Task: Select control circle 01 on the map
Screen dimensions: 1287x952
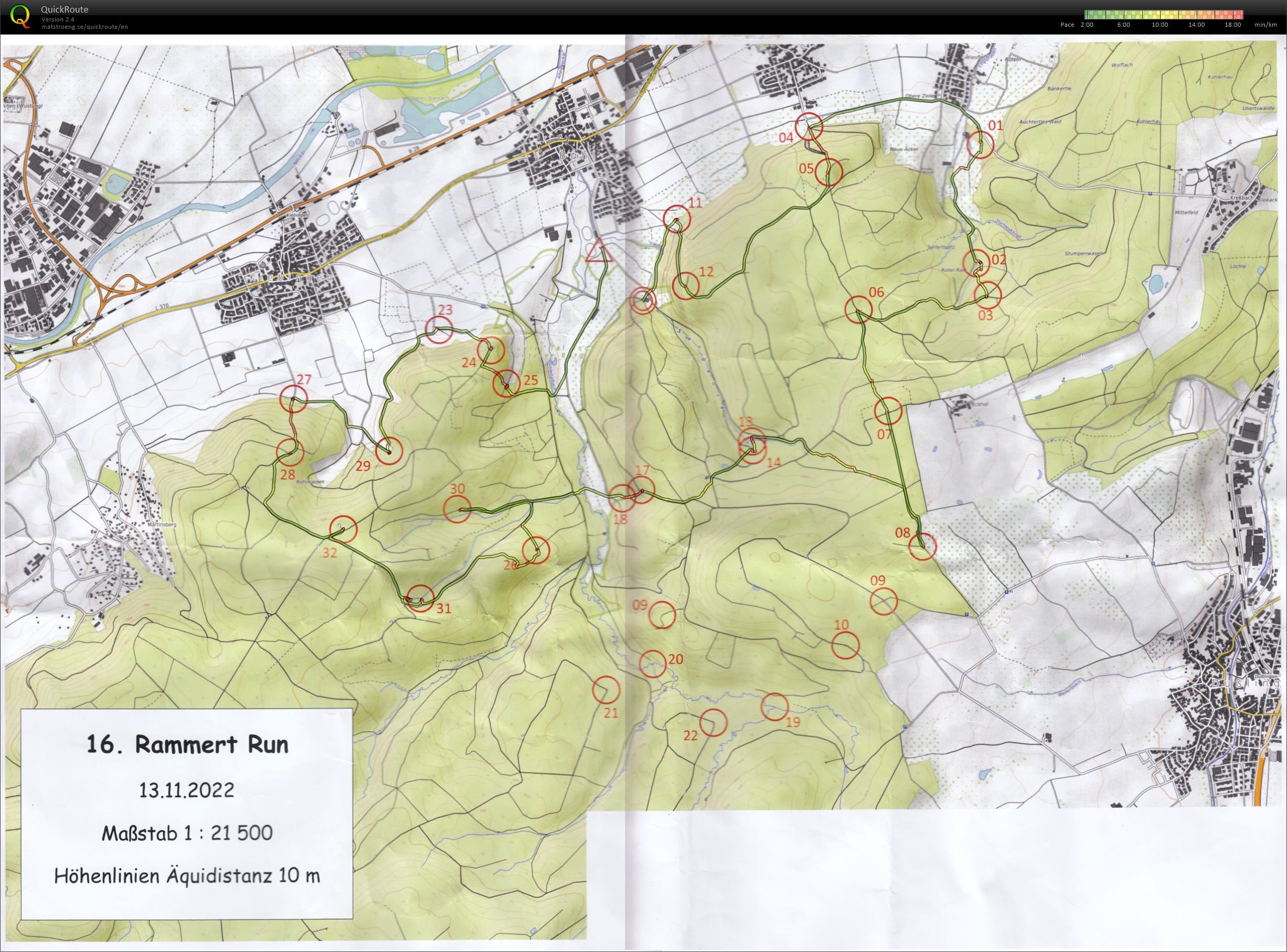Action: tap(981, 144)
